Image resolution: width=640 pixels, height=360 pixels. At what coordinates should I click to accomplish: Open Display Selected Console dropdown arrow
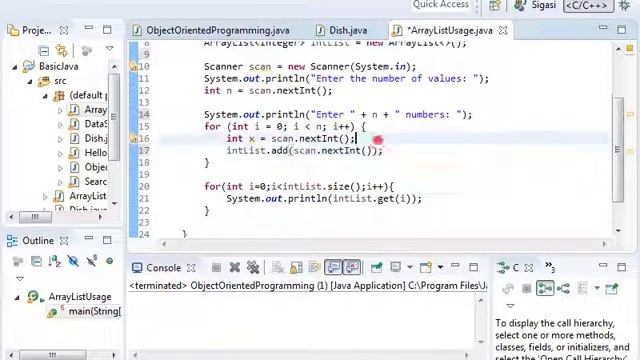point(409,268)
